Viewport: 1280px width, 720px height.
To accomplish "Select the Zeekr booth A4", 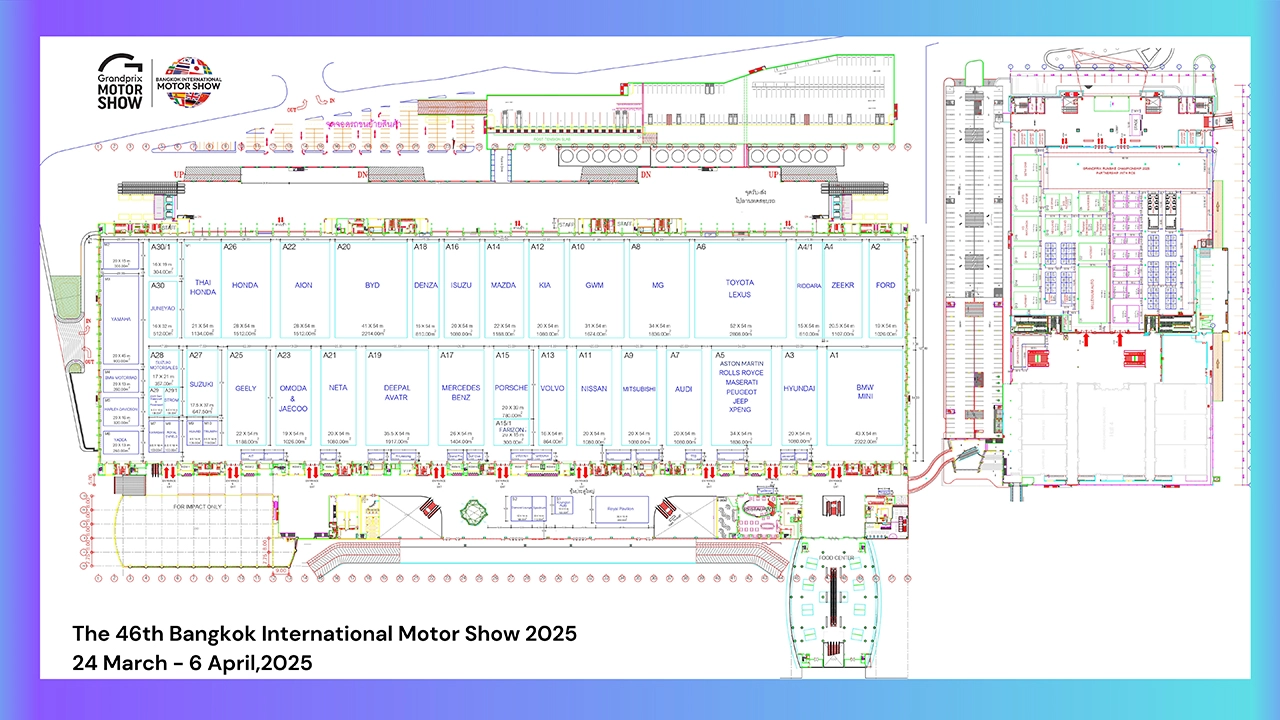I will coord(843,286).
